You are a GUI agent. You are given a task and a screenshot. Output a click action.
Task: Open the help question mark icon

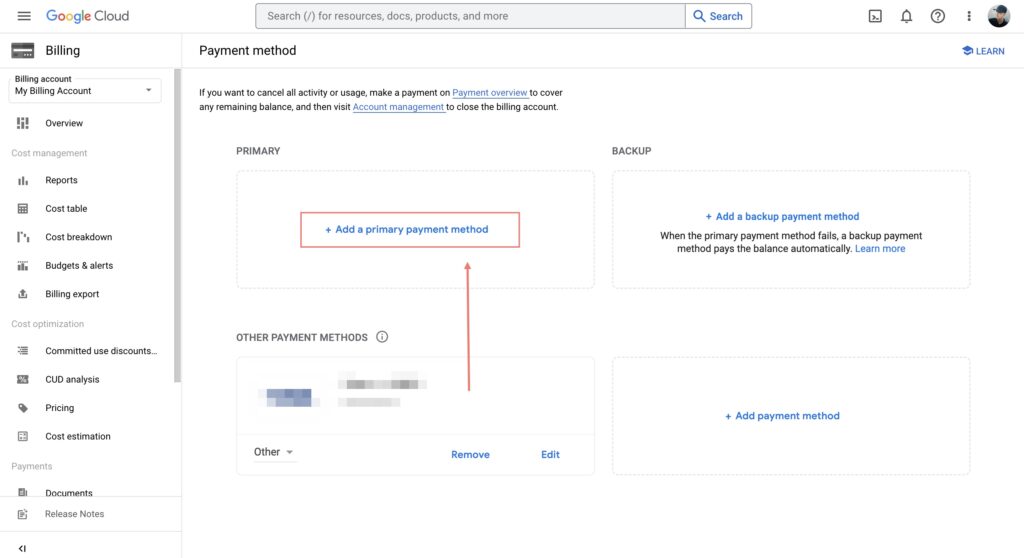(937, 16)
